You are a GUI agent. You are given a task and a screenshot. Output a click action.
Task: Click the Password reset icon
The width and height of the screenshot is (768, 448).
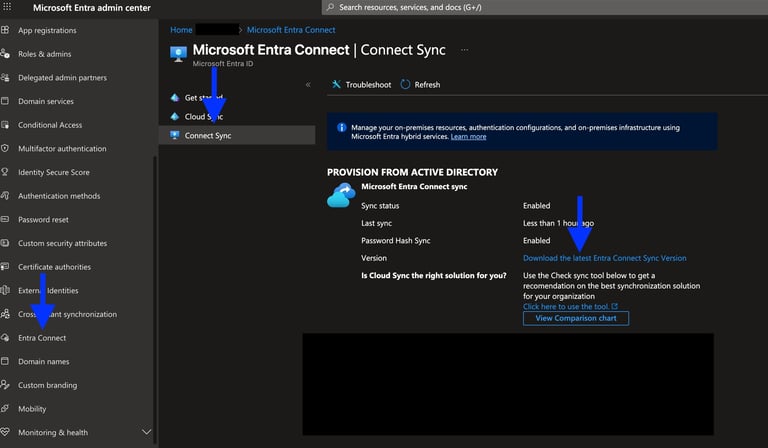click(5, 219)
